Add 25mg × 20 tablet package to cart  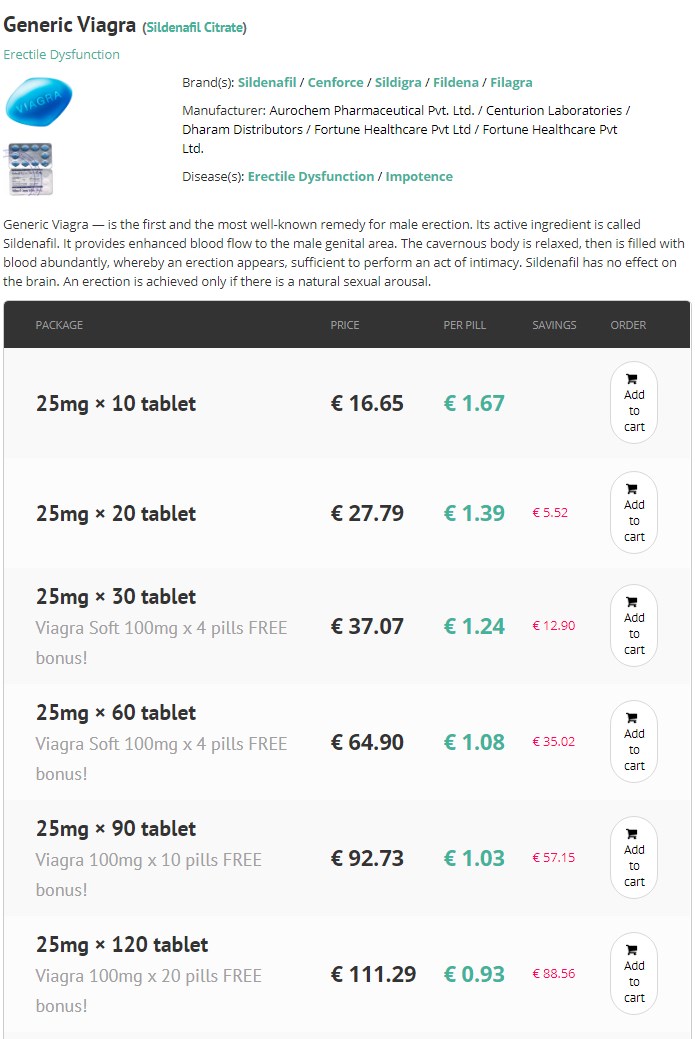(x=633, y=512)
